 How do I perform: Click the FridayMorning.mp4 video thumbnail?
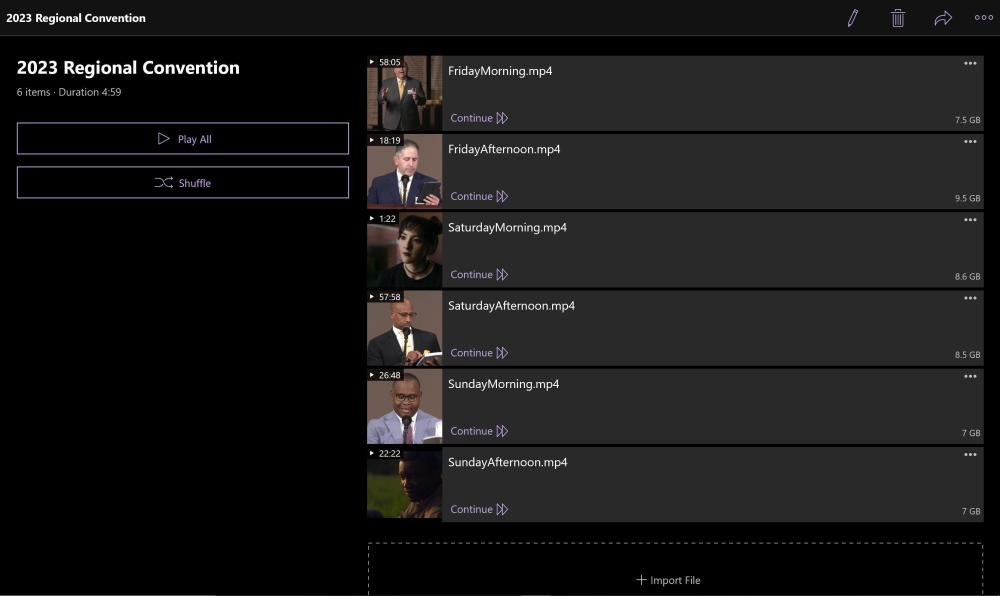point(404,92)
